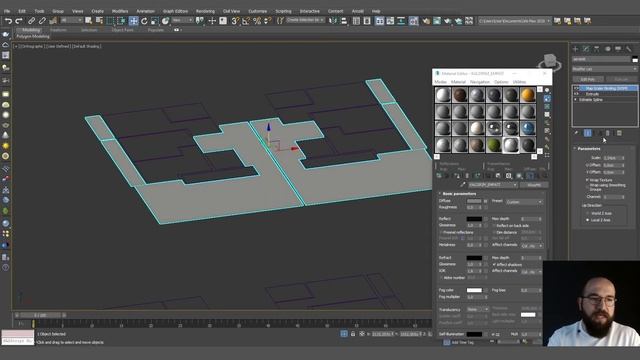Click the Fog color swatch
The width and height of the screenshot is (640, 360).
pyautogui.click(x=474, y=290)
